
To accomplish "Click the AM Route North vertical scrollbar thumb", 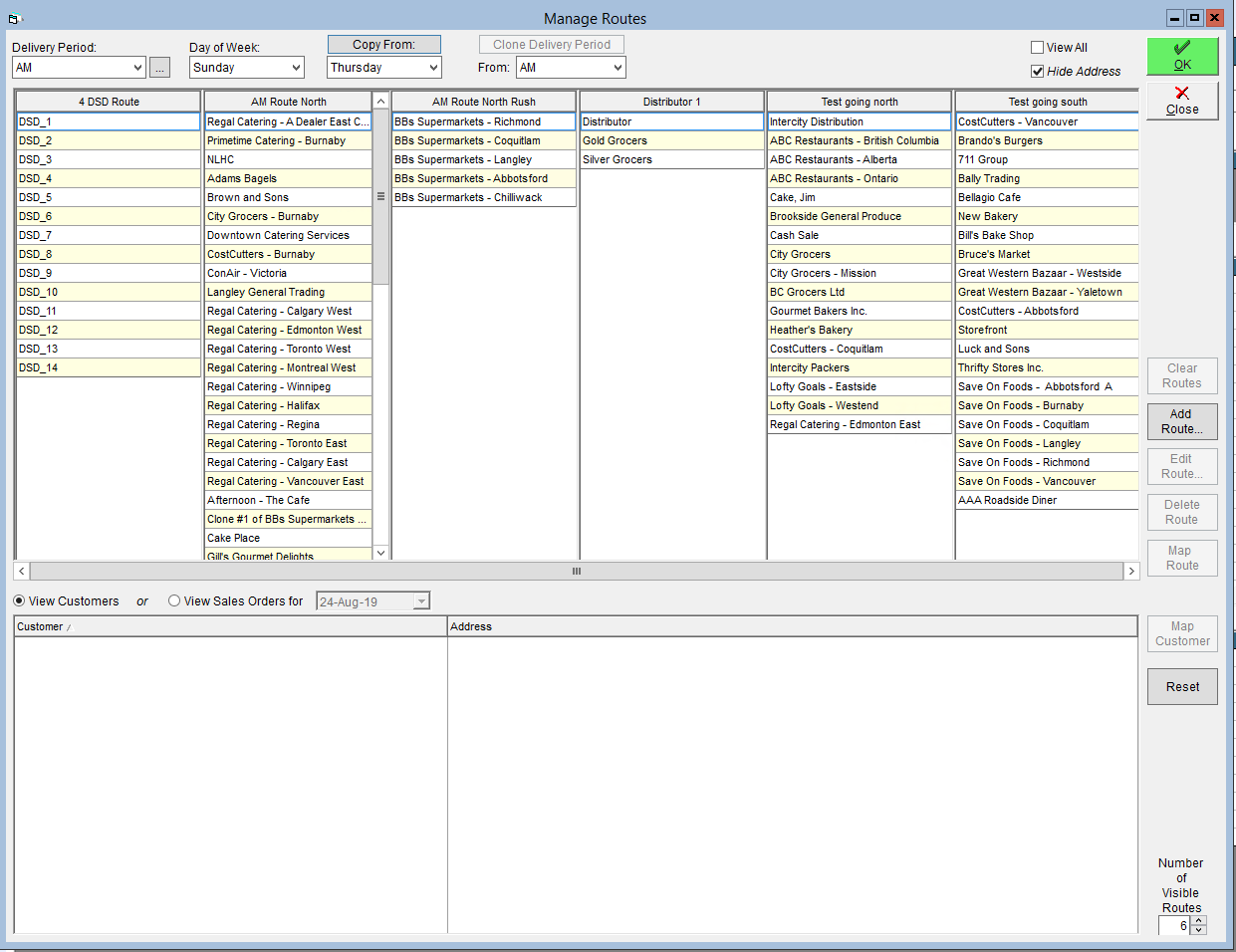I will [x=380, y=197].
